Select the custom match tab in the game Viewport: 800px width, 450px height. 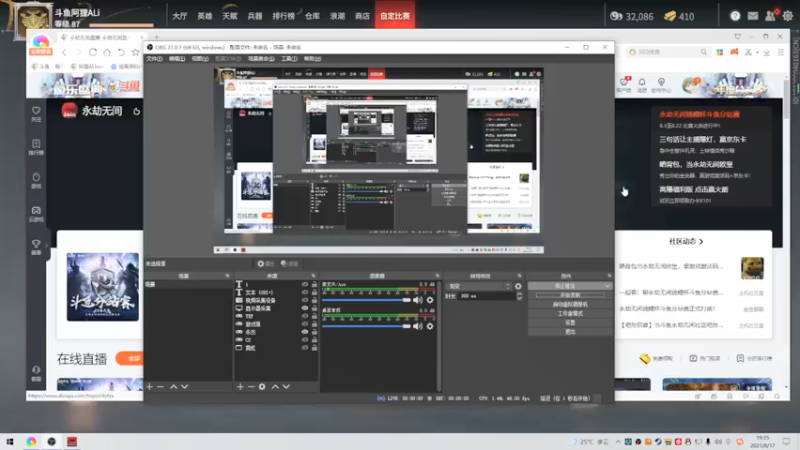395,16
